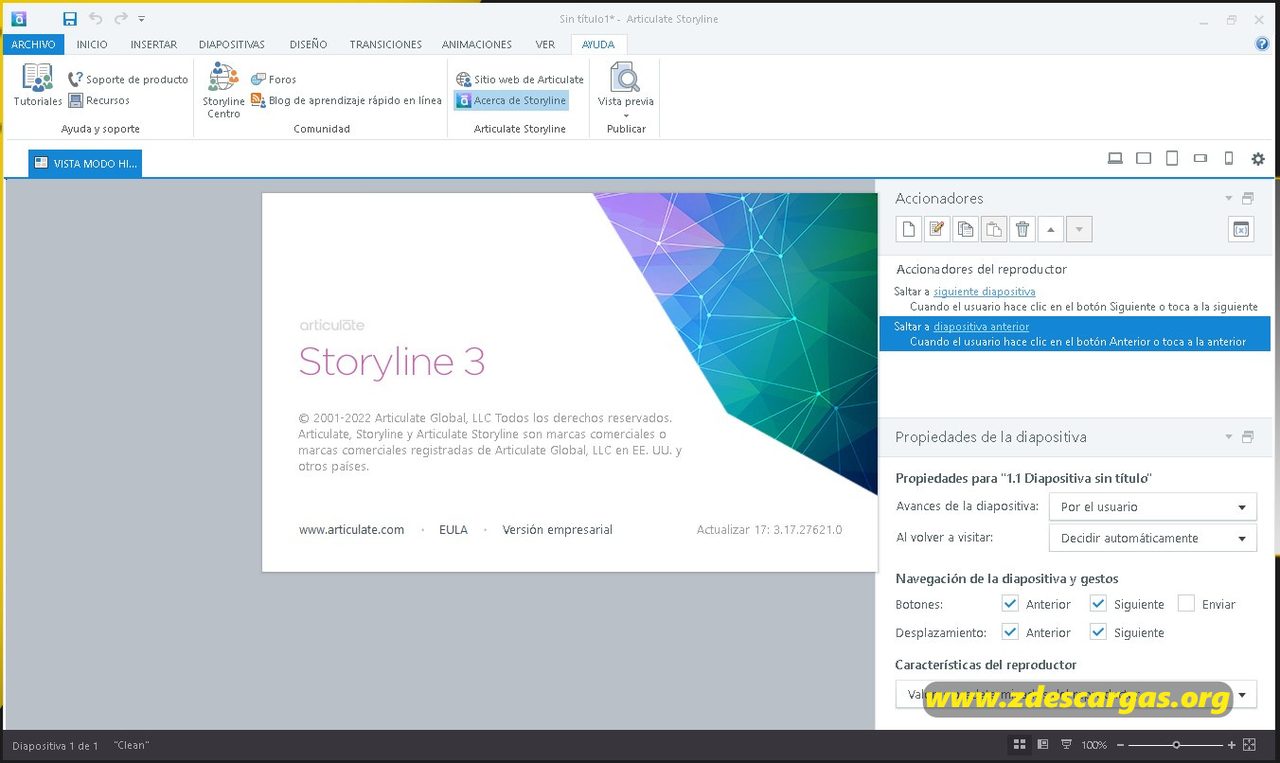
Task: Switch to the DIAPOSITIVAS tab
Action: pyautogui.click(x=232, y=44)
